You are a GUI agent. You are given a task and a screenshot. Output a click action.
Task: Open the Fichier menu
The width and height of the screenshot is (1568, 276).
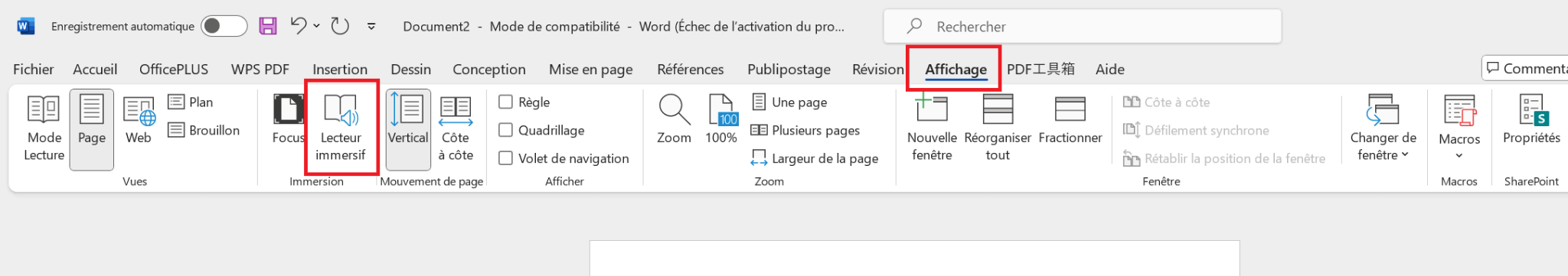click(34, 70)
